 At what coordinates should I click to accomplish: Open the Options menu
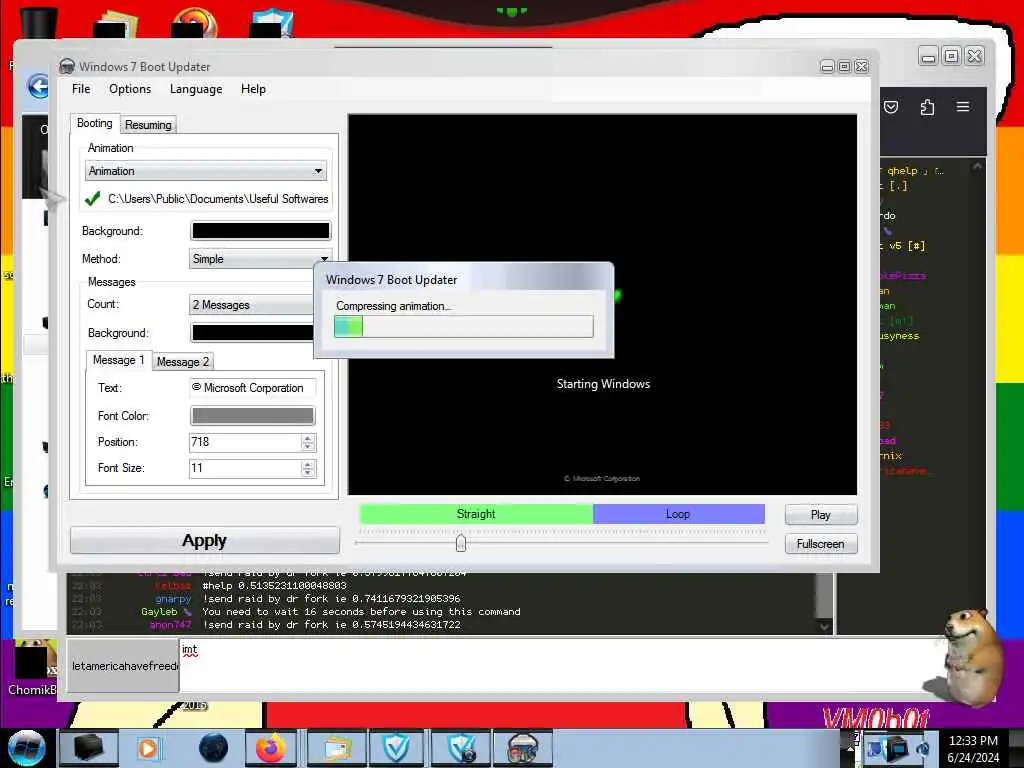[130, 89]
